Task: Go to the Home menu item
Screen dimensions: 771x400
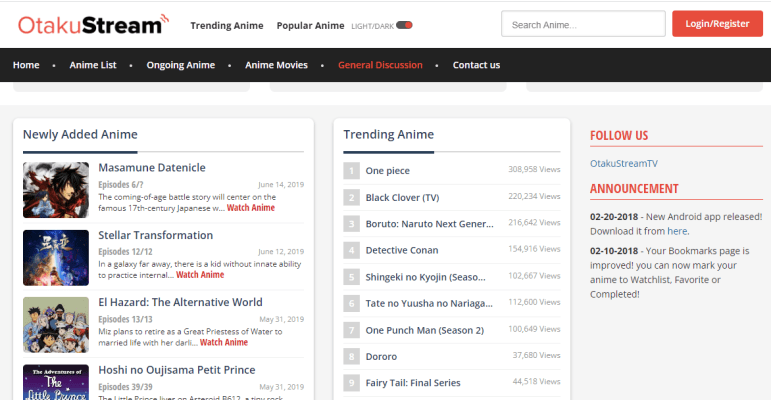Action: click(x=26, y=65)
